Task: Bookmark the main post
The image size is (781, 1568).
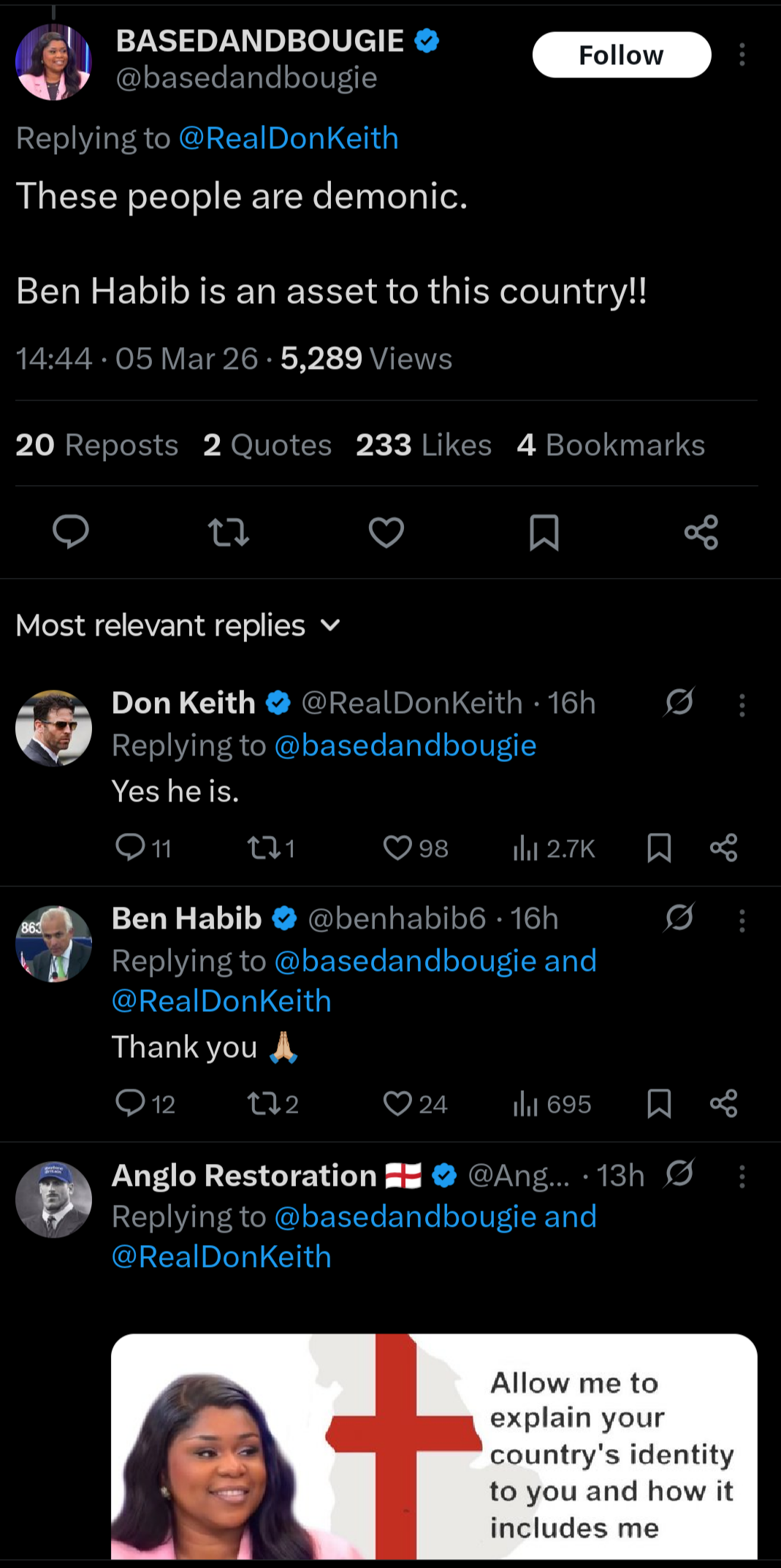Action: point(544,531)
